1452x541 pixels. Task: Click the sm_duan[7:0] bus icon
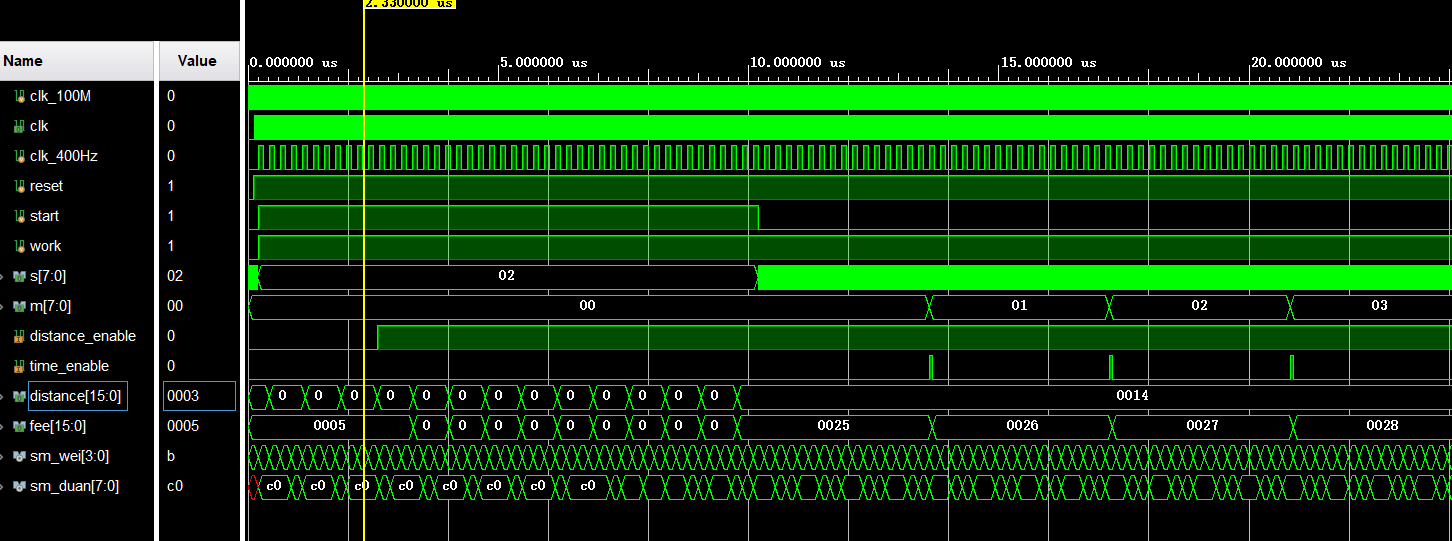19,486
